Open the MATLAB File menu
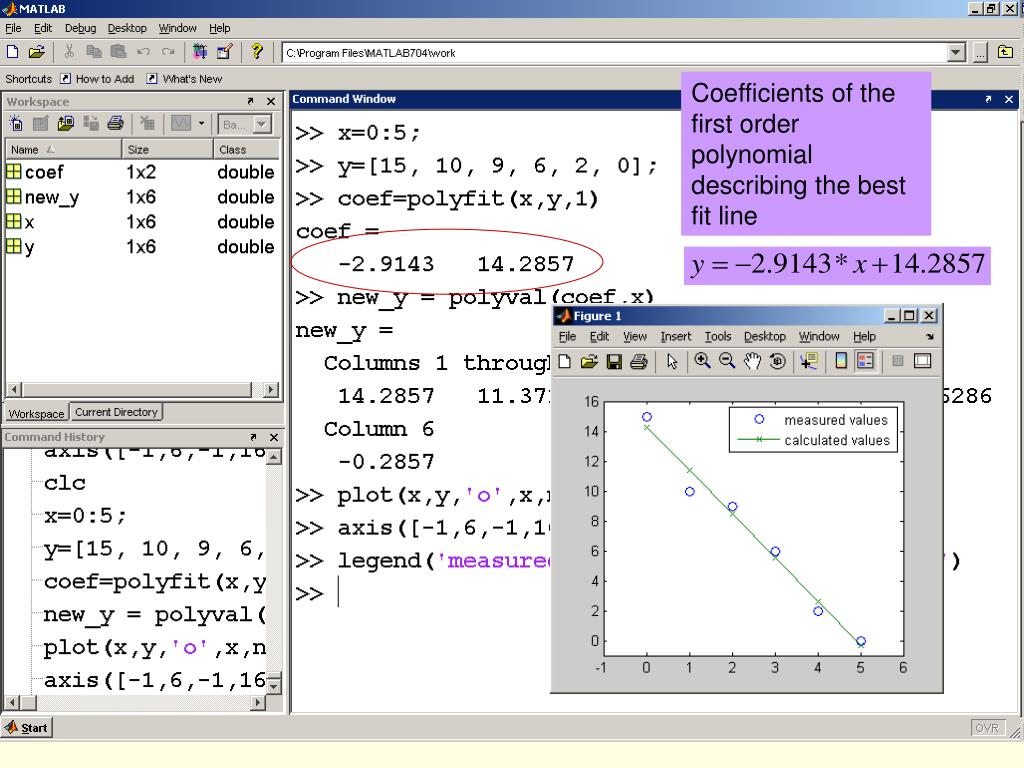Screen dimensions: 1024x768 (x=13, y=28)
